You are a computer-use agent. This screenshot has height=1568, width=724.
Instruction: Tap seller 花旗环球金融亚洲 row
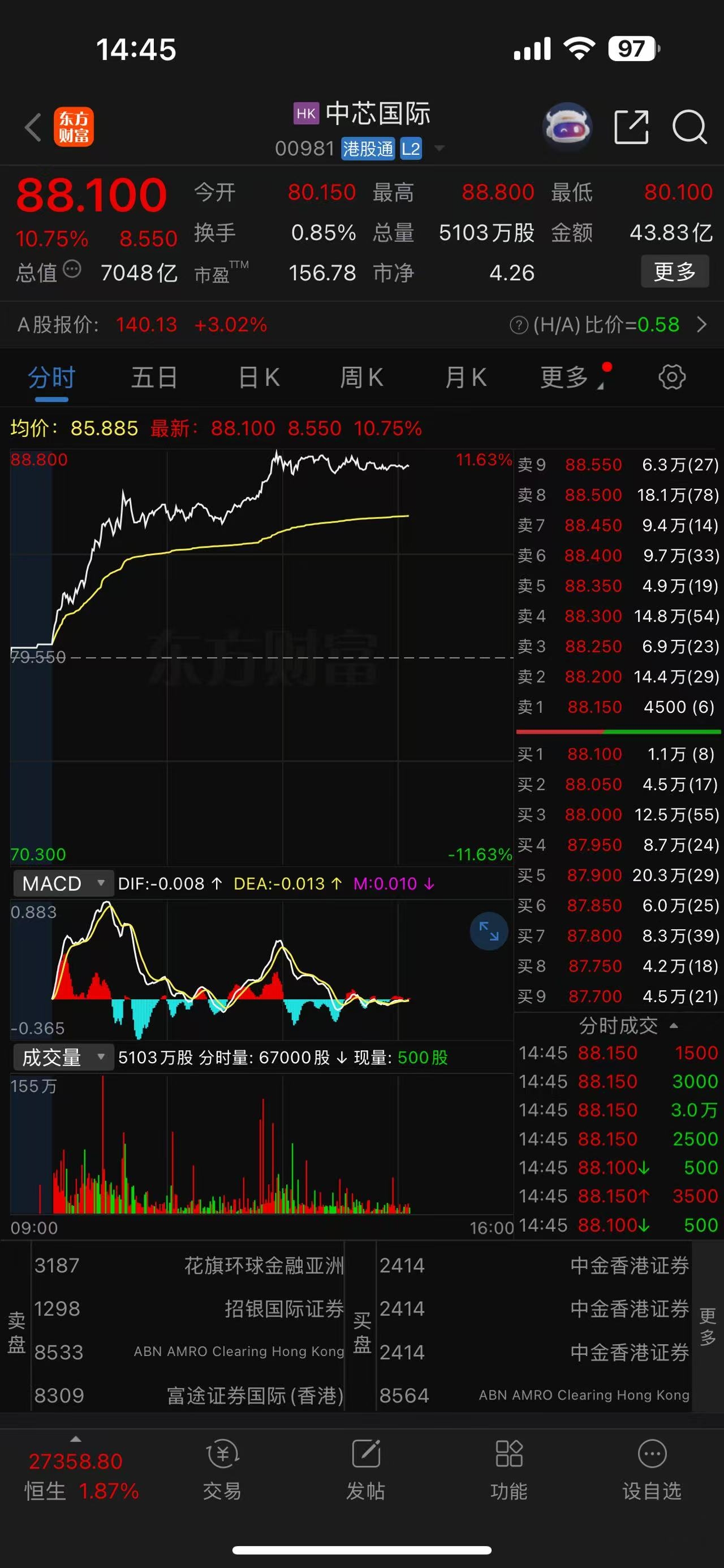pos(188,1266)
